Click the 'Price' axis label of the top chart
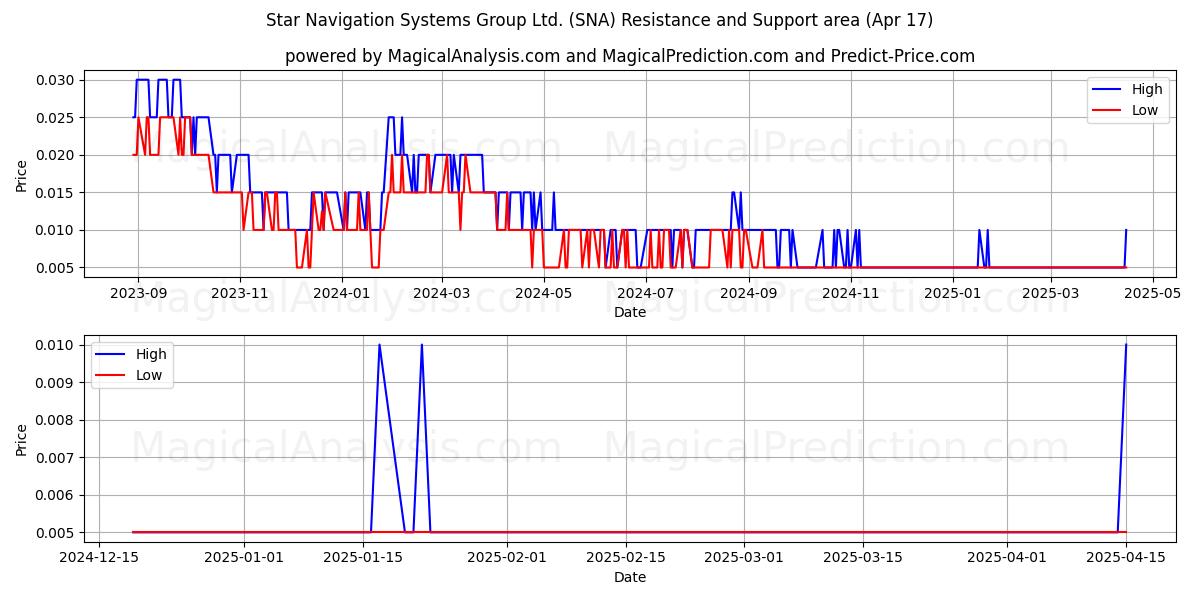The height and width of the screenshot is (600, 1200). (x=22, y=174)
